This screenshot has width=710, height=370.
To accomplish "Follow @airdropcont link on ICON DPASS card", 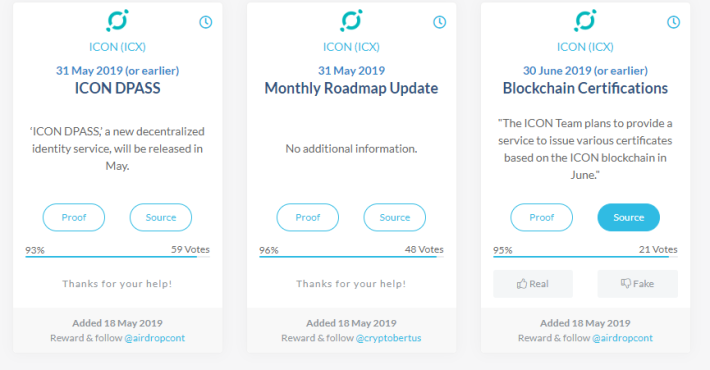I will click(154, 338).
